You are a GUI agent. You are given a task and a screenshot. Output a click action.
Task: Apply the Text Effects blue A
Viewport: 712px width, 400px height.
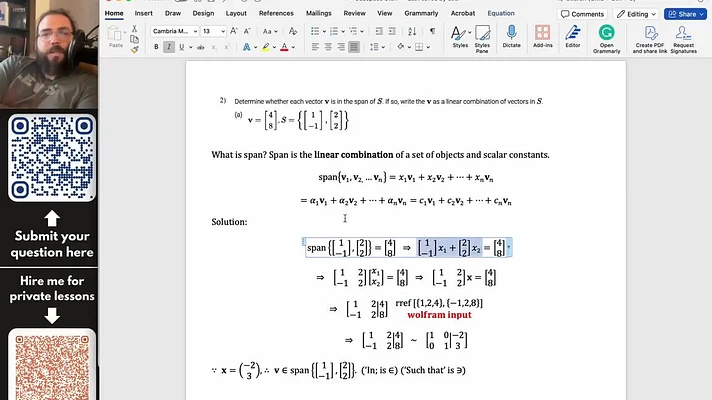(x=247, y=47)
